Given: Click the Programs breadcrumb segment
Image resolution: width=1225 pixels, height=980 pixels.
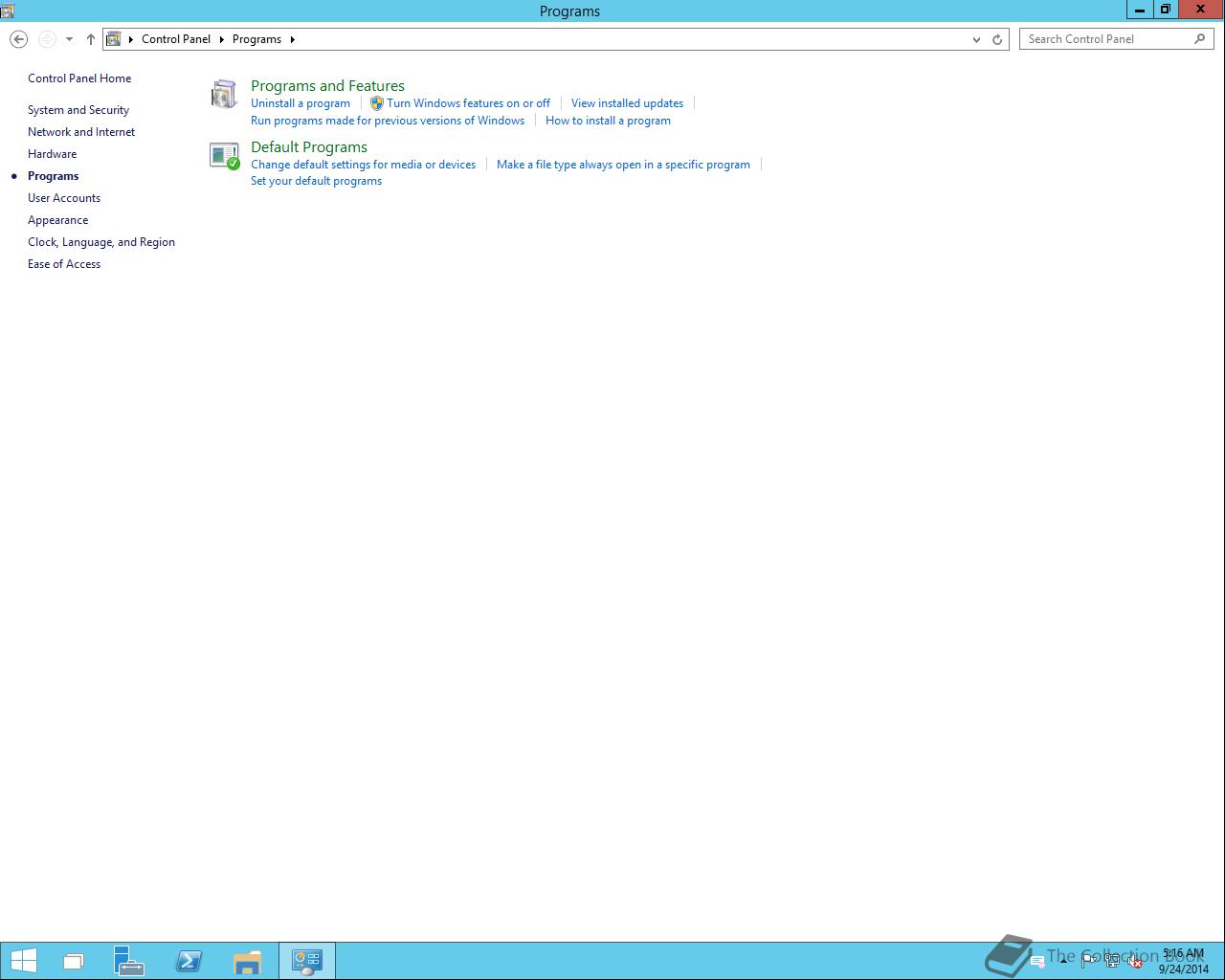Looking at the screenshot, I should pos(256,39).
